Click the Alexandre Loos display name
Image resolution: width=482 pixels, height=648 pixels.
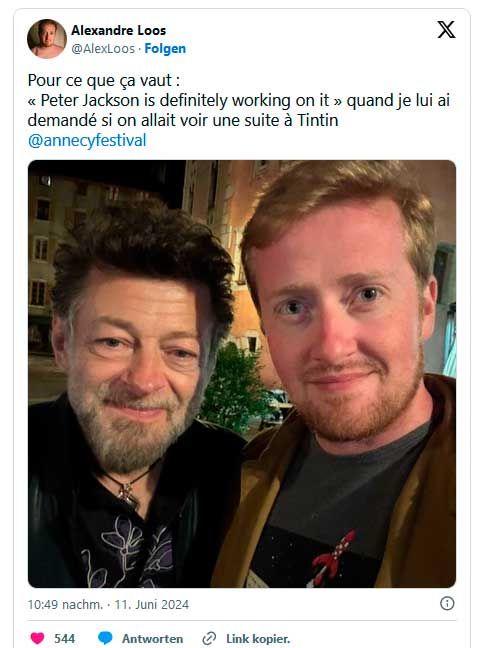119,30
